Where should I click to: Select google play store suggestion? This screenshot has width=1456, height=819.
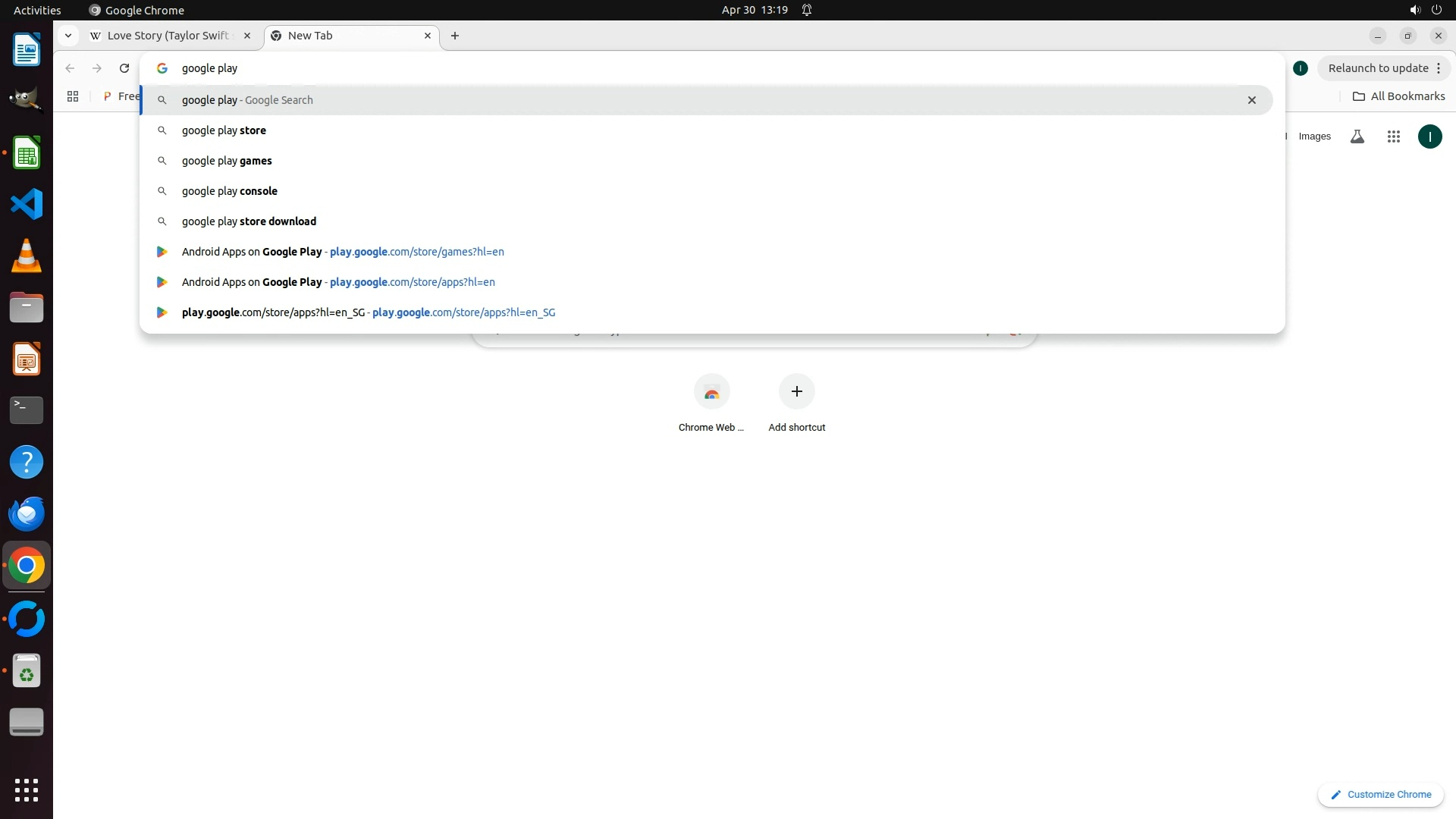pos(224,130)
